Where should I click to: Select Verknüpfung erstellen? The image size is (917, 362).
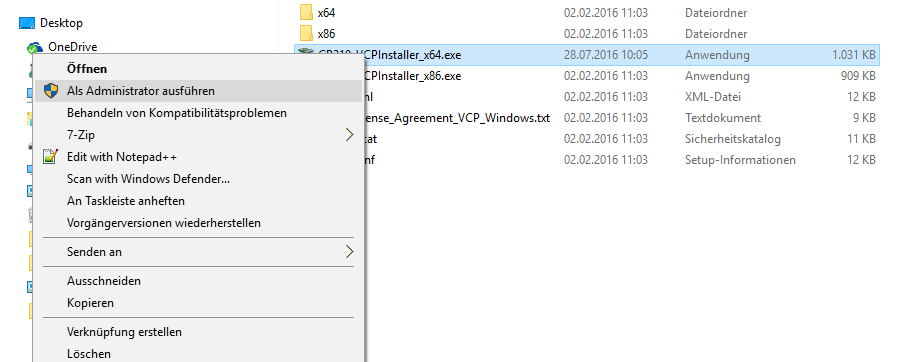125,332
